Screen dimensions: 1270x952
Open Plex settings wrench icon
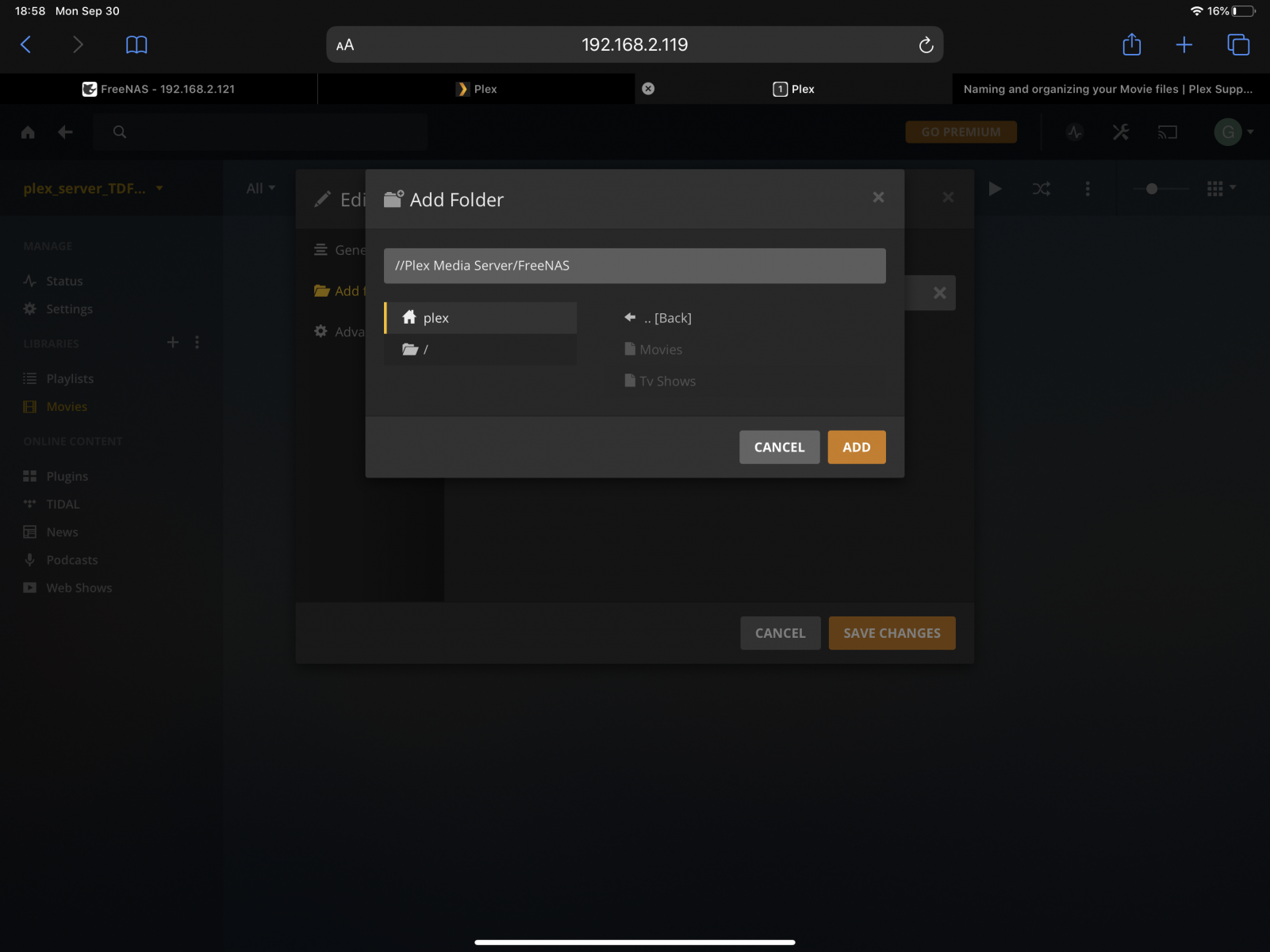pyautogui.click(x=1121, y=132)
